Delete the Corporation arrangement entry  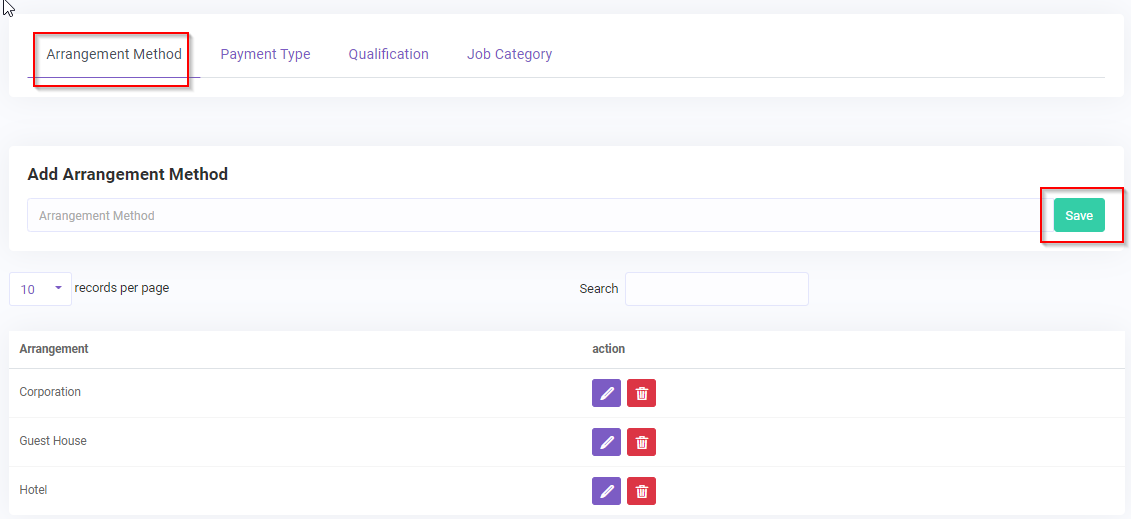click(x=641, y=393)
